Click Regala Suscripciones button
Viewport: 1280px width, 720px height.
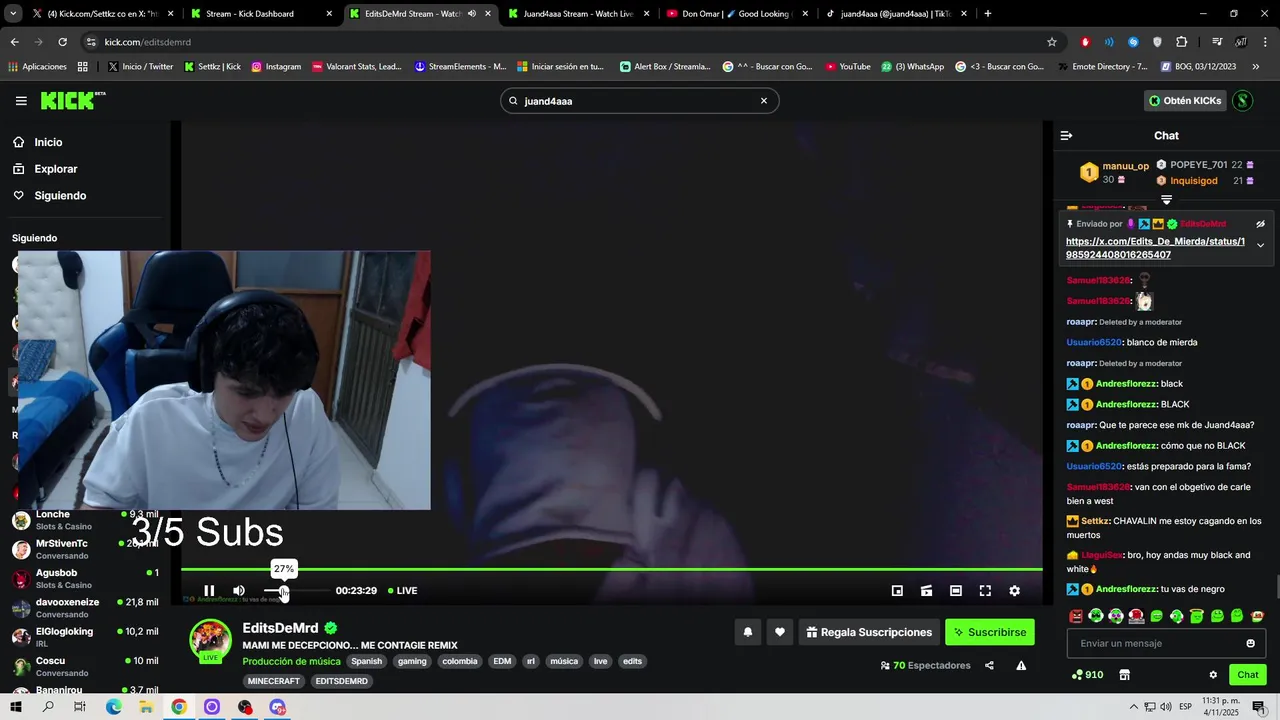pyautogui.click(x=868, y=632)
